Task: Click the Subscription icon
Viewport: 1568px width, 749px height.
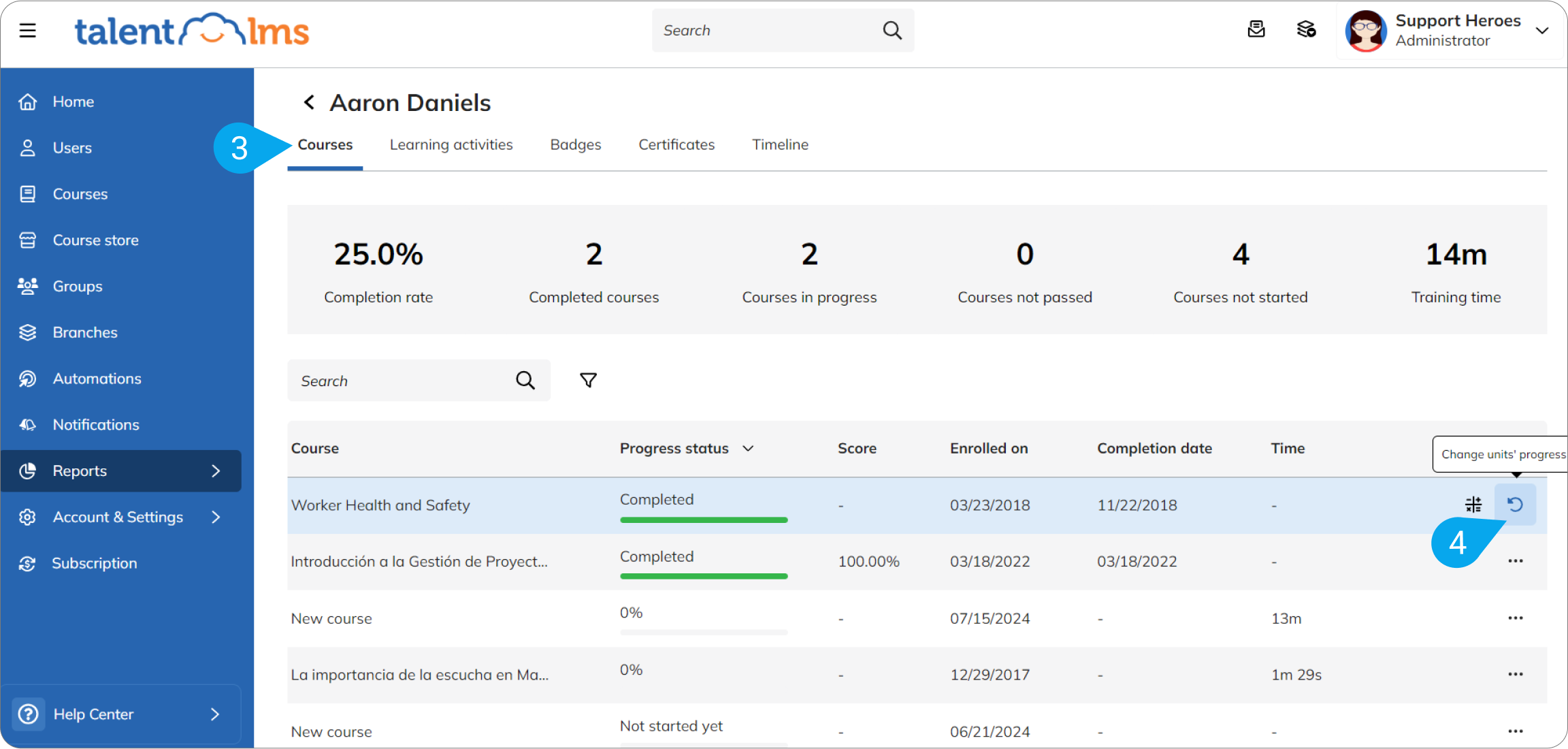Action: (27, 563)
